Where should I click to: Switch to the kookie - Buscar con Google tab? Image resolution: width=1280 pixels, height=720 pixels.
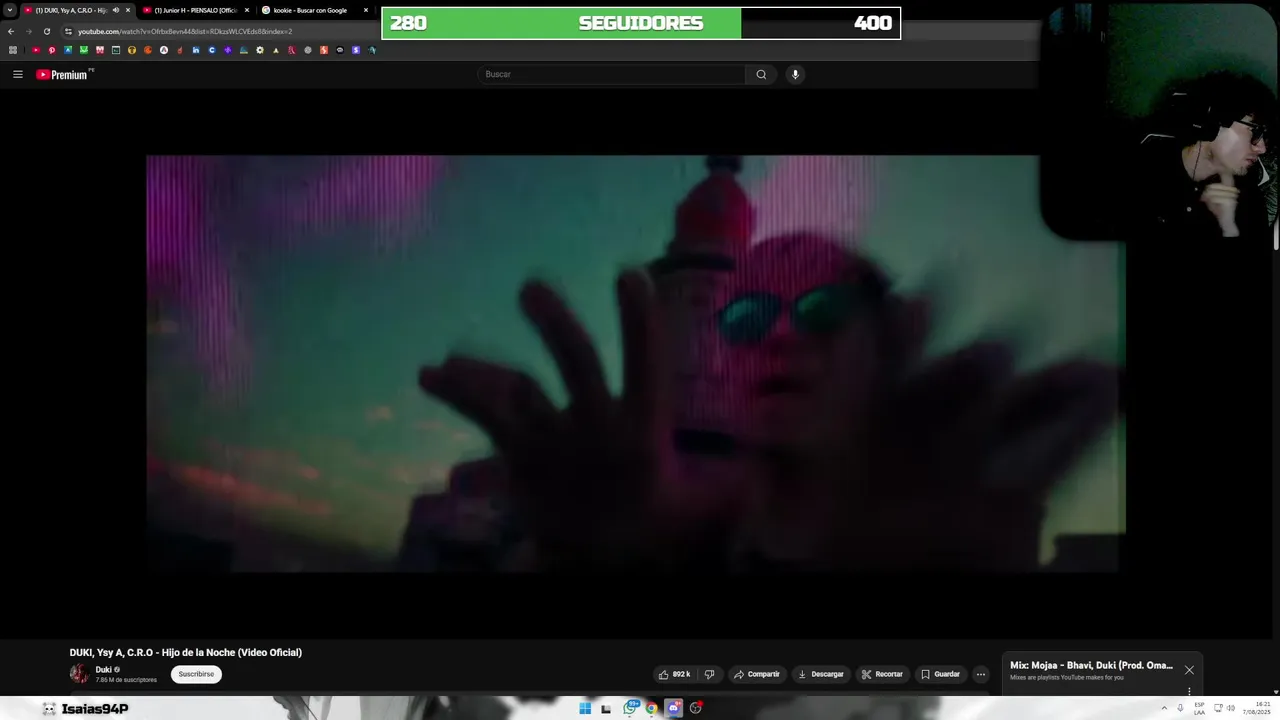[x=314, y=10]
